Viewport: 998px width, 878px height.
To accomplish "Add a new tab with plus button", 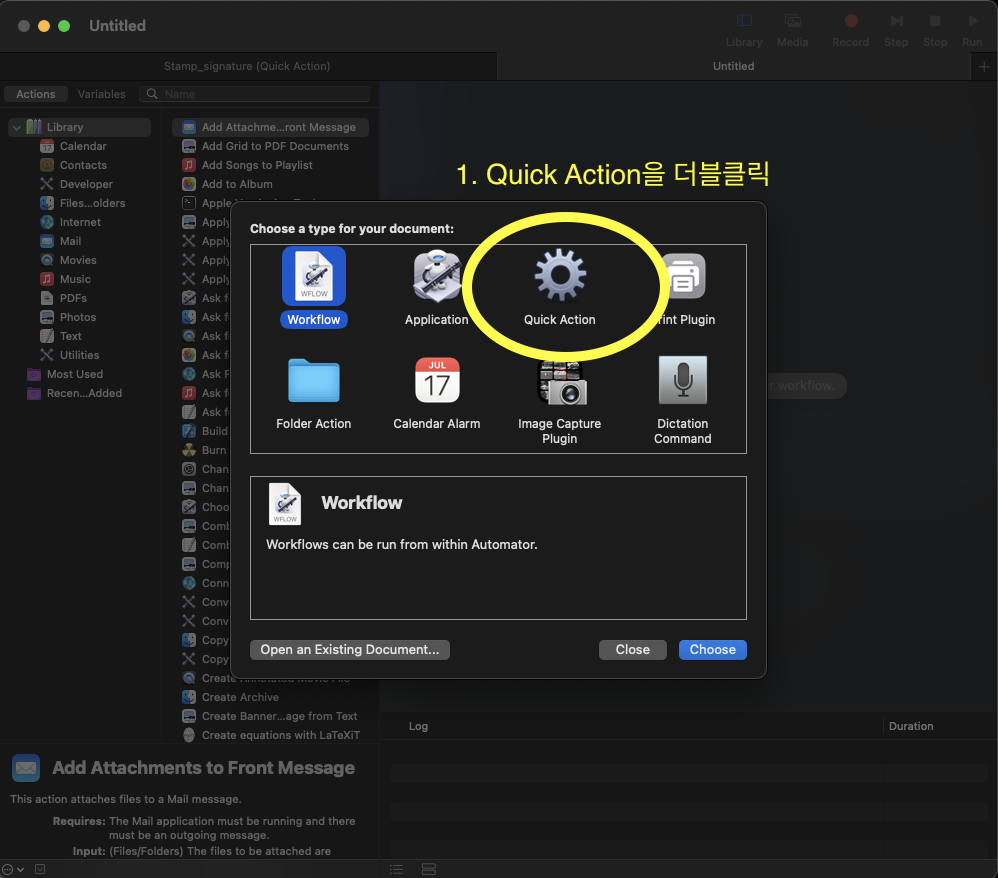I will 984,66.
